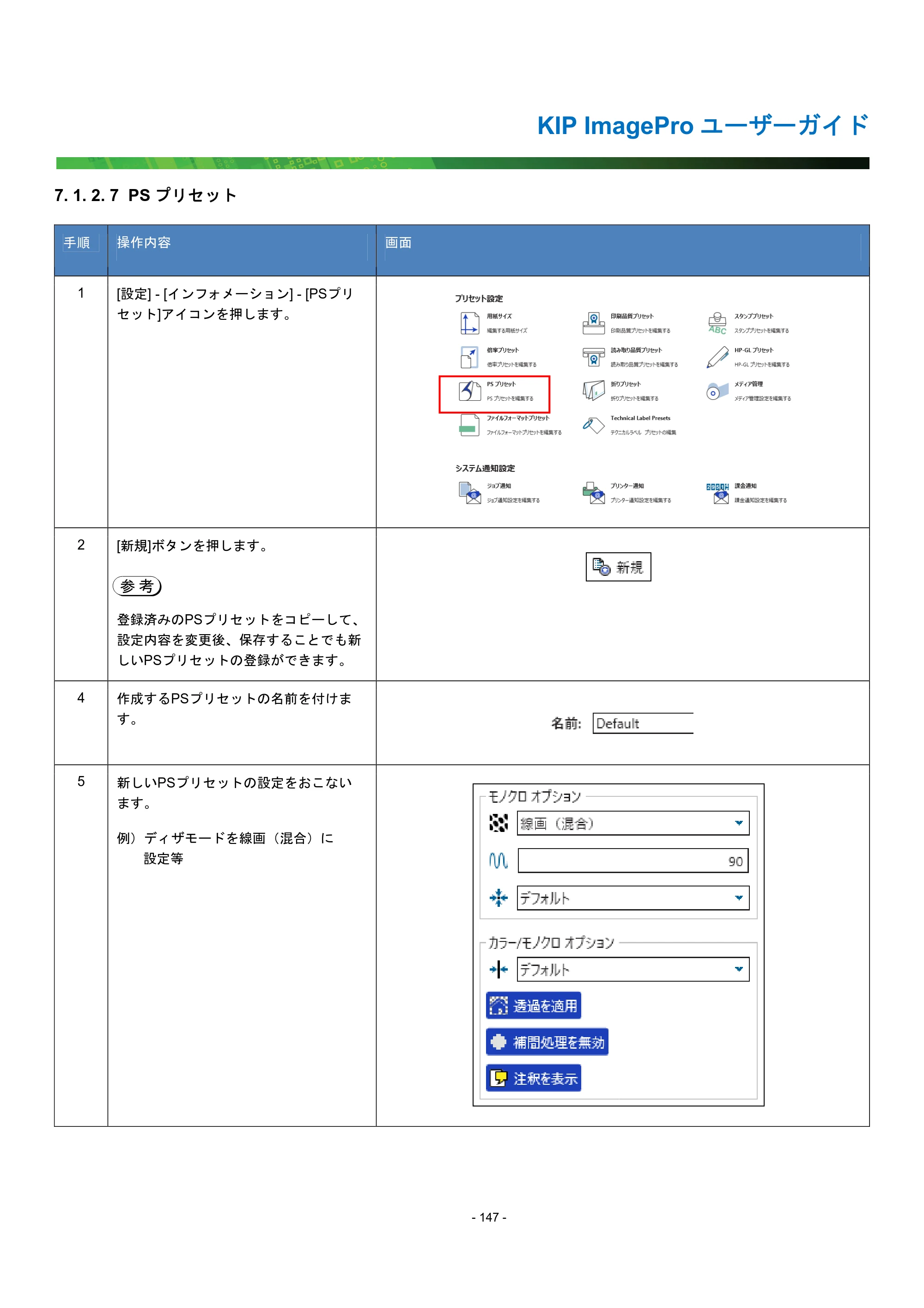
Task: Click the テクニカルラベル プリセットの編集 text
Action: click(x=643, y=433)
